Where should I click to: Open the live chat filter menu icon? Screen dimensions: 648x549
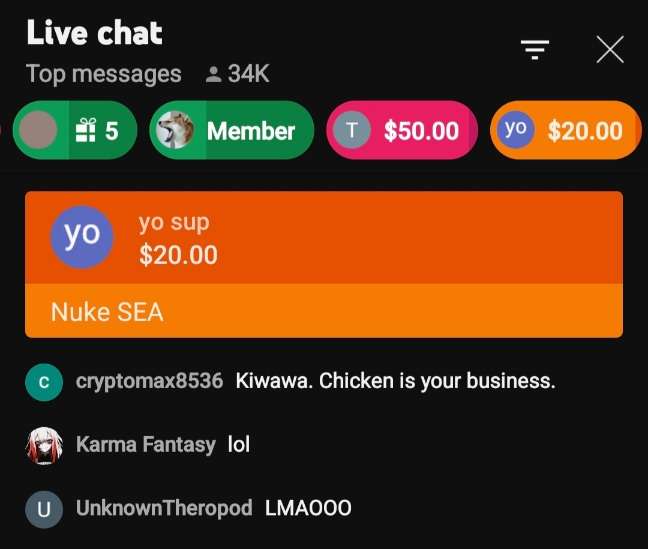pyautogui.click(x=535, y=50)
